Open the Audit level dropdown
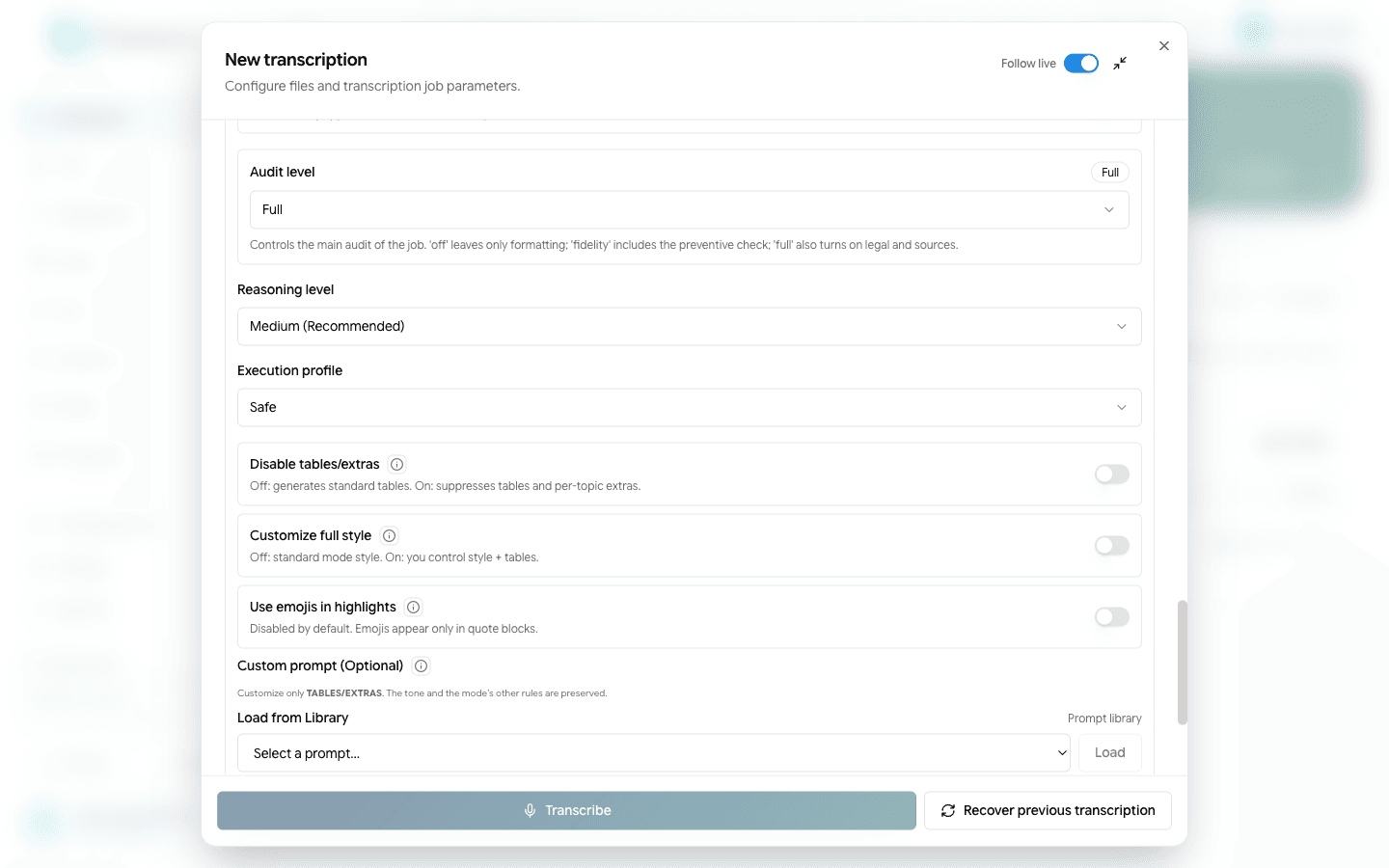1389x868 pixels. coord(689,209)
